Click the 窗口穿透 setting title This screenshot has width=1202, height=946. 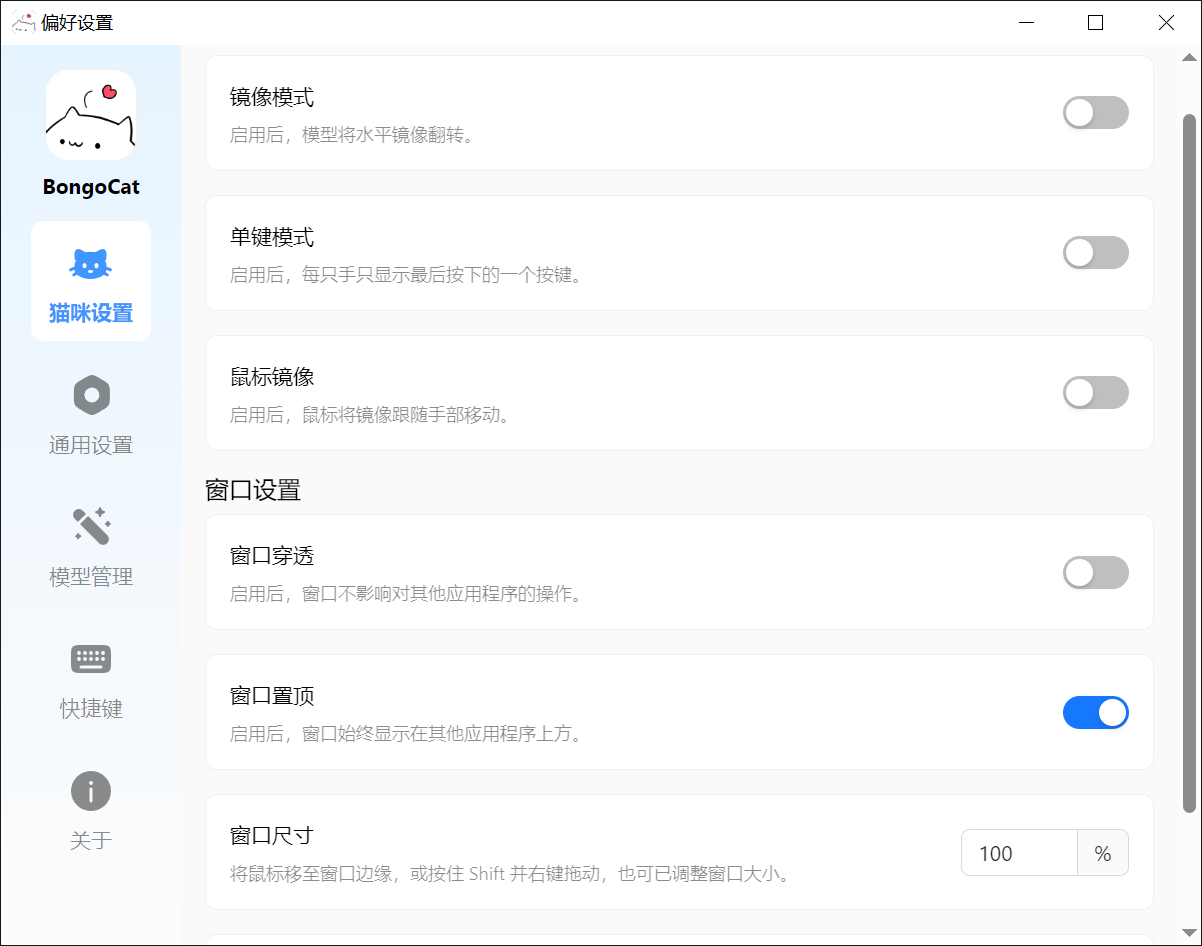(272, 556)
